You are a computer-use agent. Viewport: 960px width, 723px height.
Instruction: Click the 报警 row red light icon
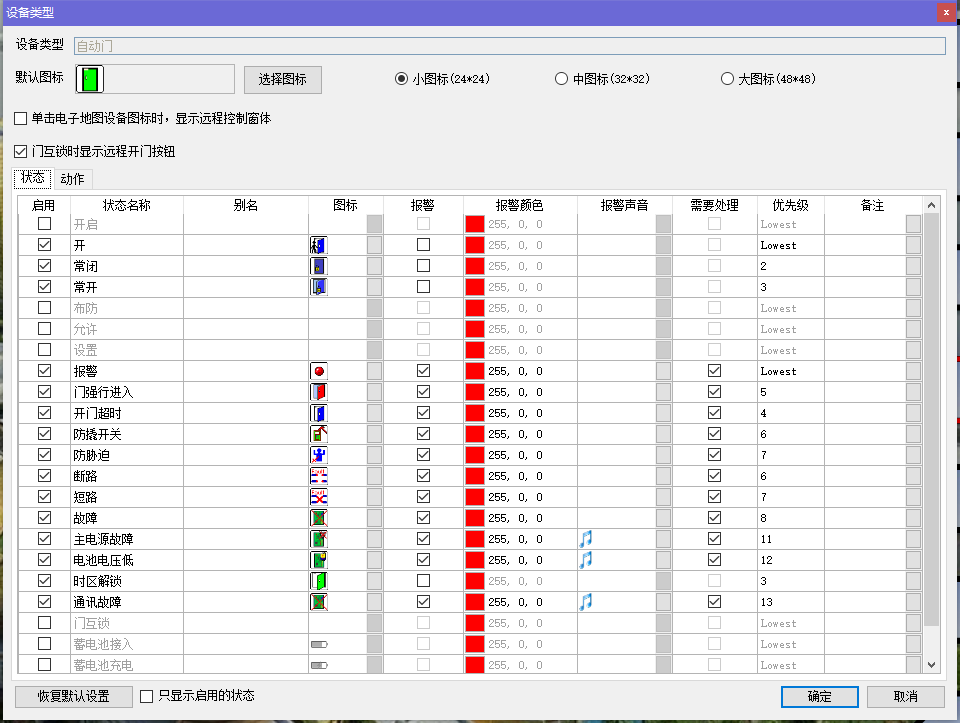tap(319, 371)
